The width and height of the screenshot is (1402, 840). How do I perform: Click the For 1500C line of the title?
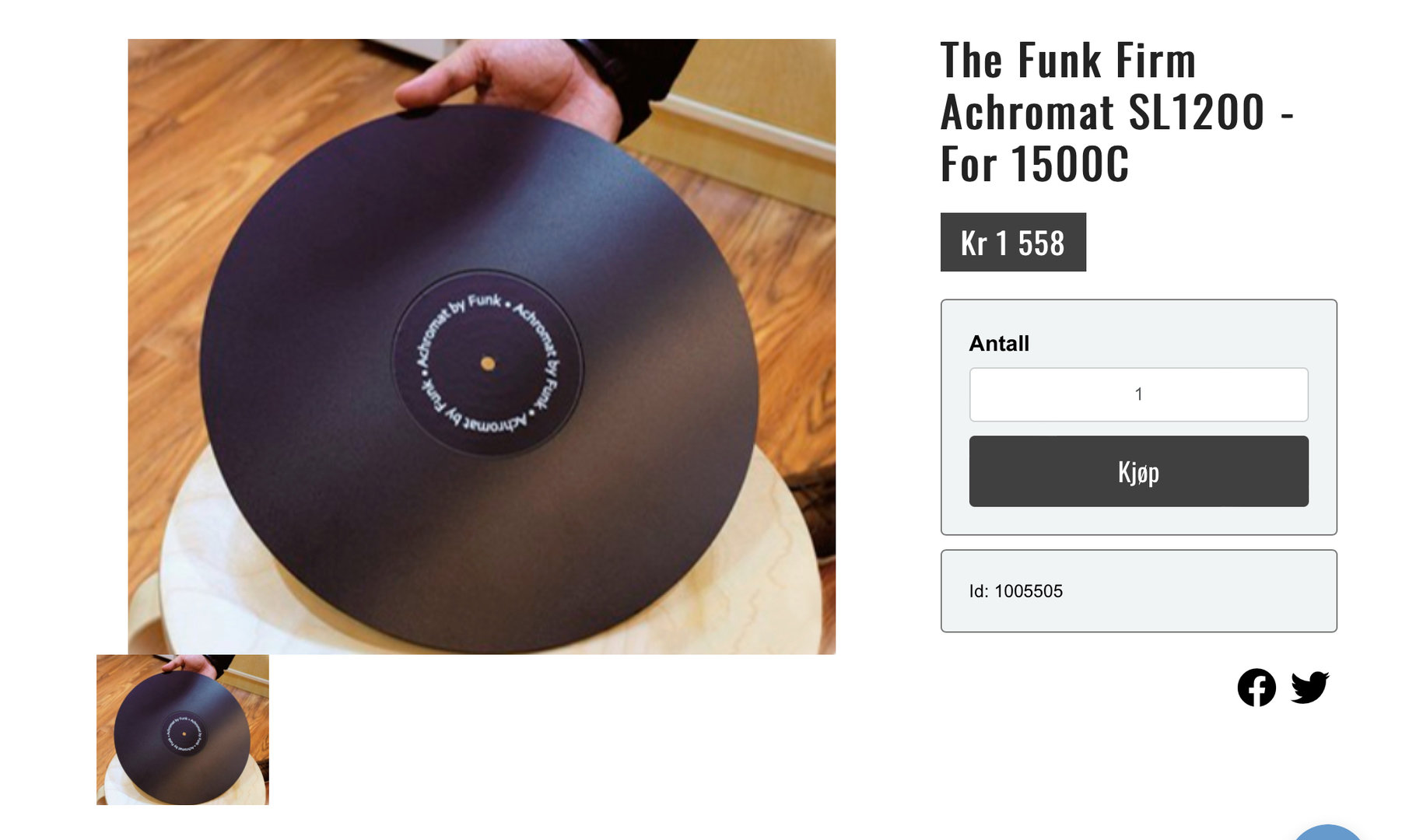(x=1035, y=164)
